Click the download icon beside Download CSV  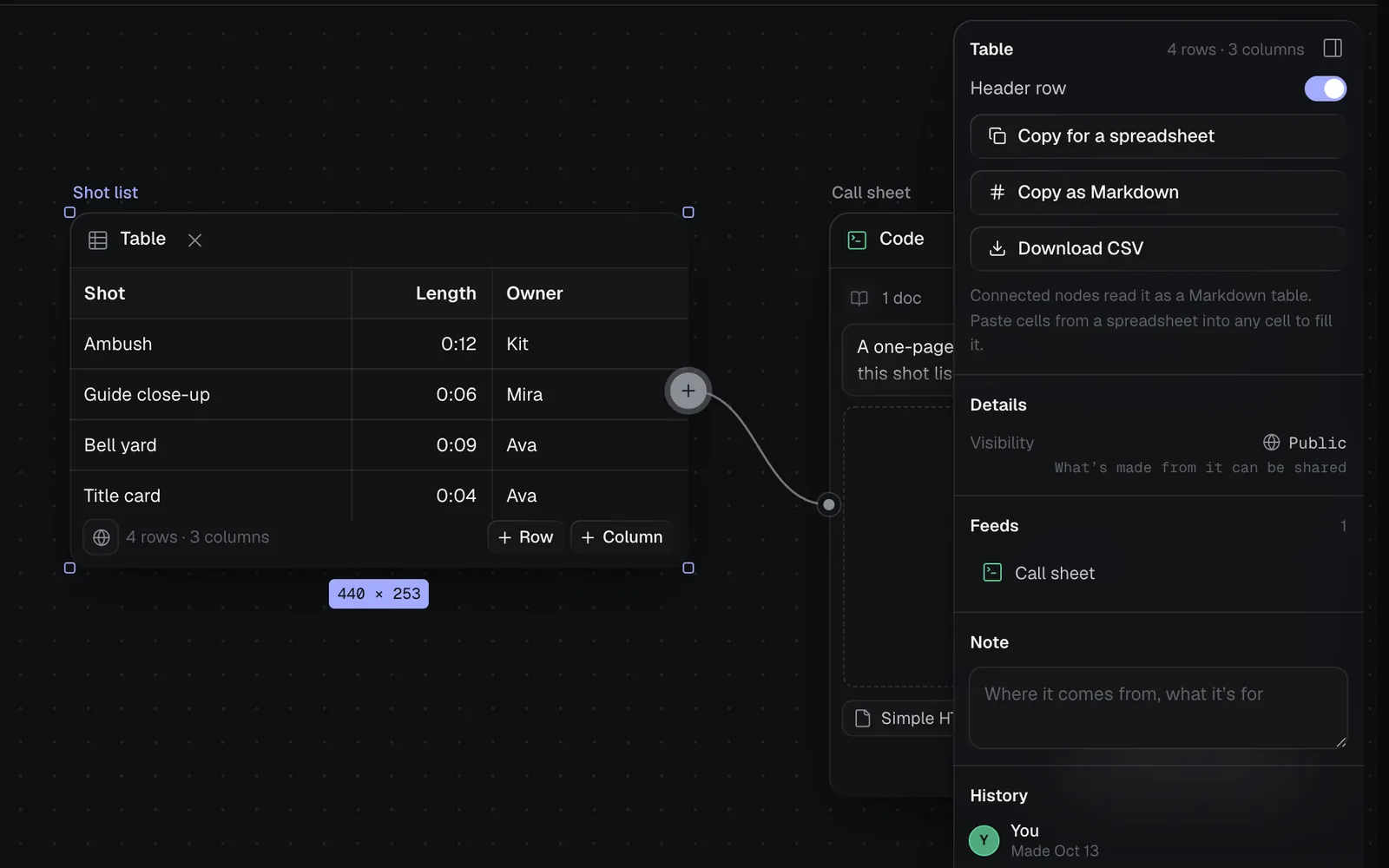[997, 248]
